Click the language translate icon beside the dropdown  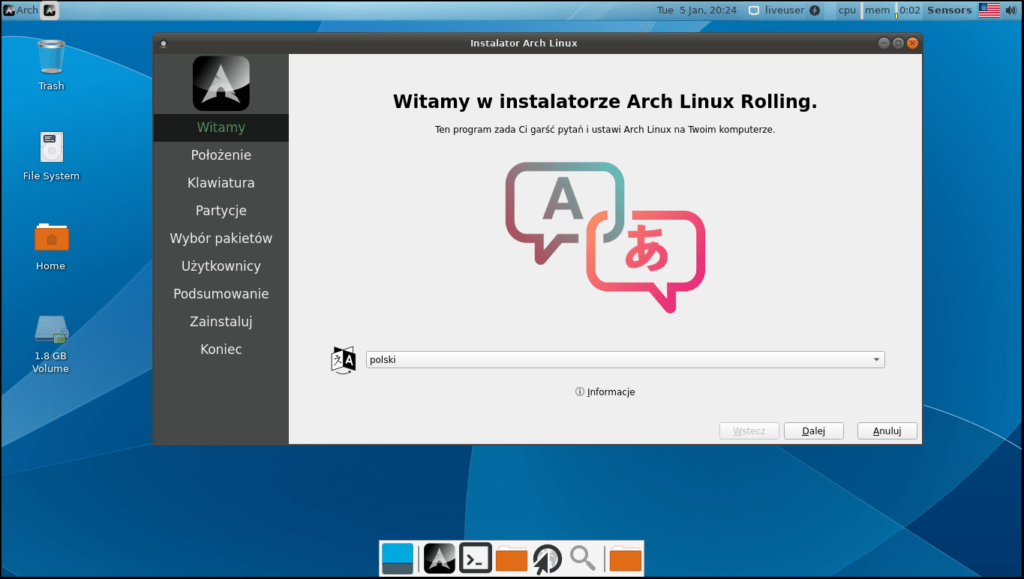click(343, 360)
